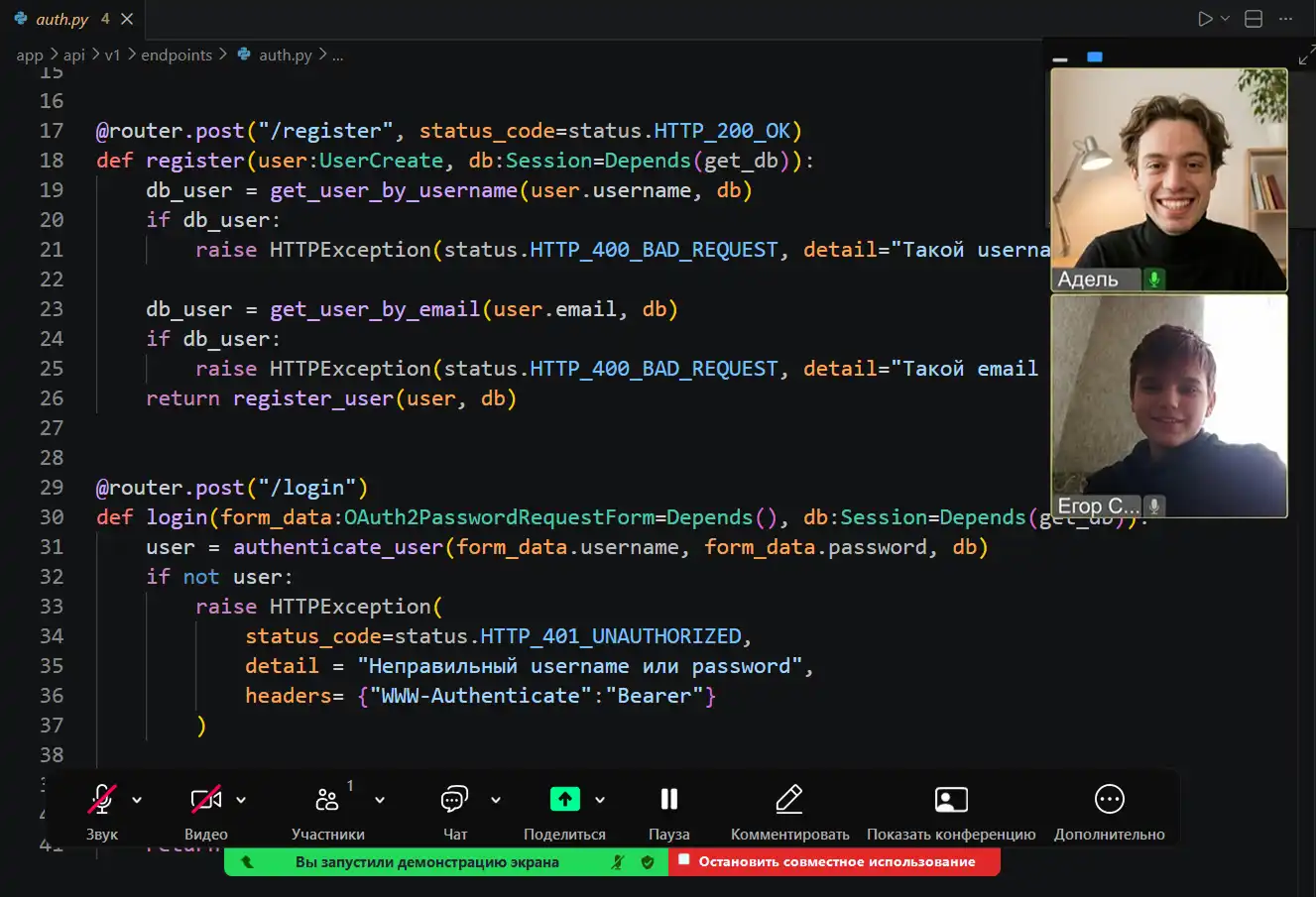Click the green shield security icon
1316x897 pixels.
(648, 862)
